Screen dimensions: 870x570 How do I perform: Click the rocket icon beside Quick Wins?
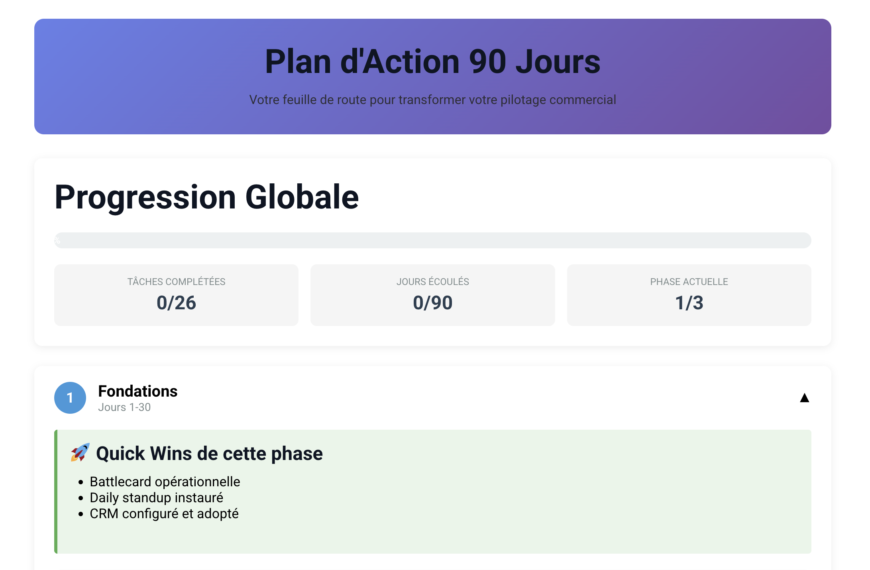[80, 453]
